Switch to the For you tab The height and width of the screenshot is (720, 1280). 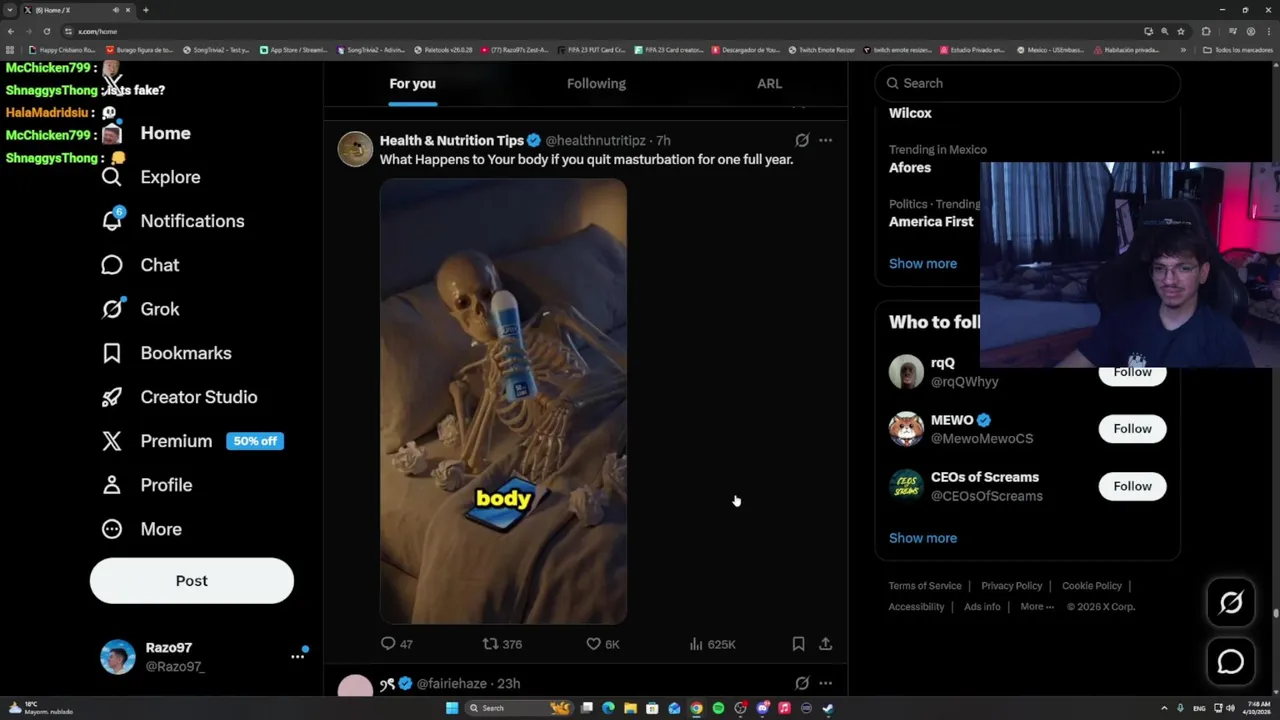click(x=412, y=84)
